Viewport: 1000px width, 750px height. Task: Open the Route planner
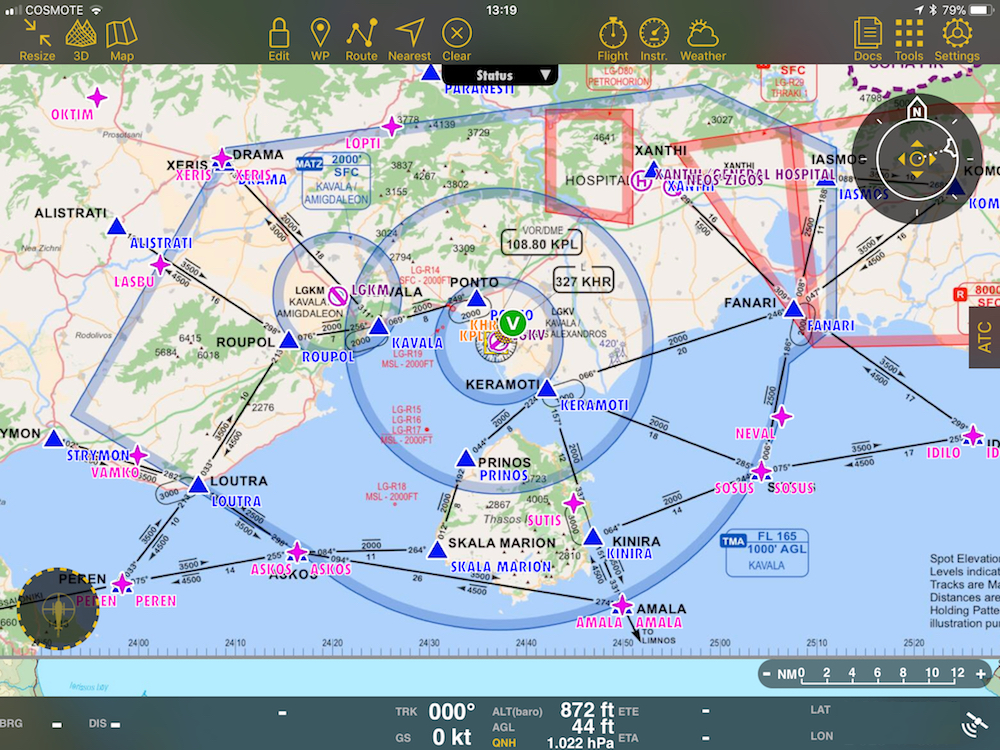[x=362, y=40]
